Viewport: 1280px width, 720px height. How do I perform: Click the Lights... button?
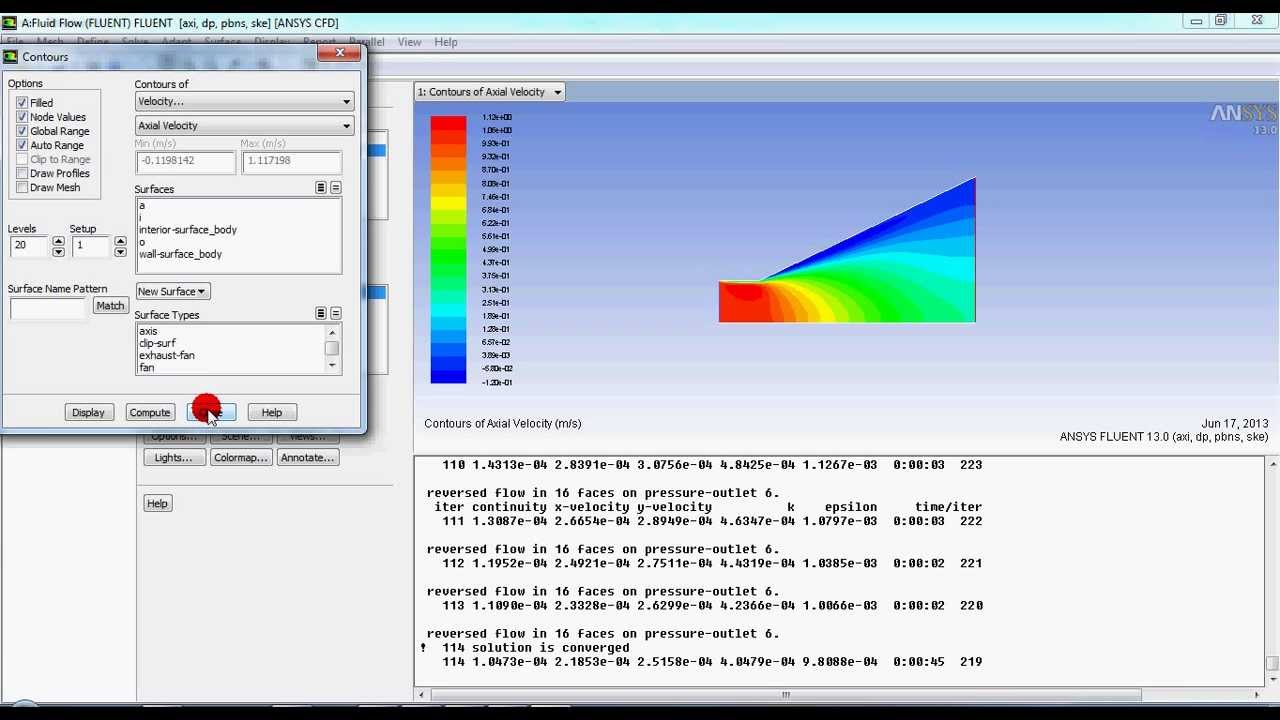[174, 457]
